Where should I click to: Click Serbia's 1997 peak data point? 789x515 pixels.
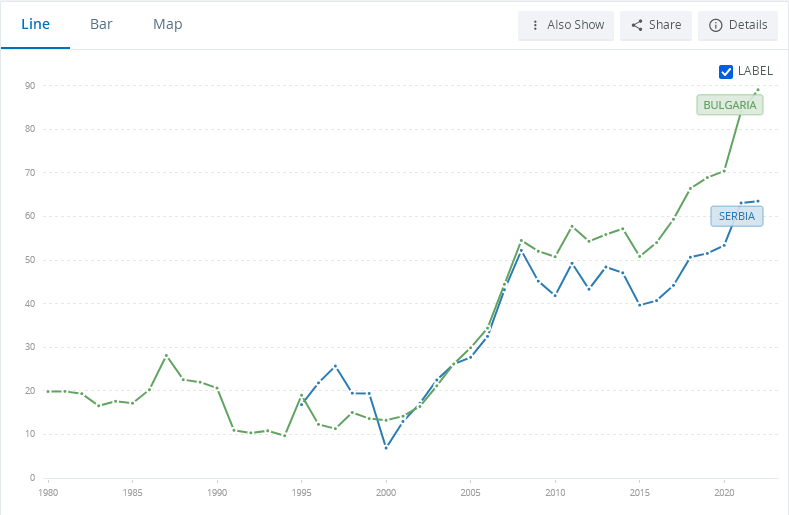[x=336, y=366]
